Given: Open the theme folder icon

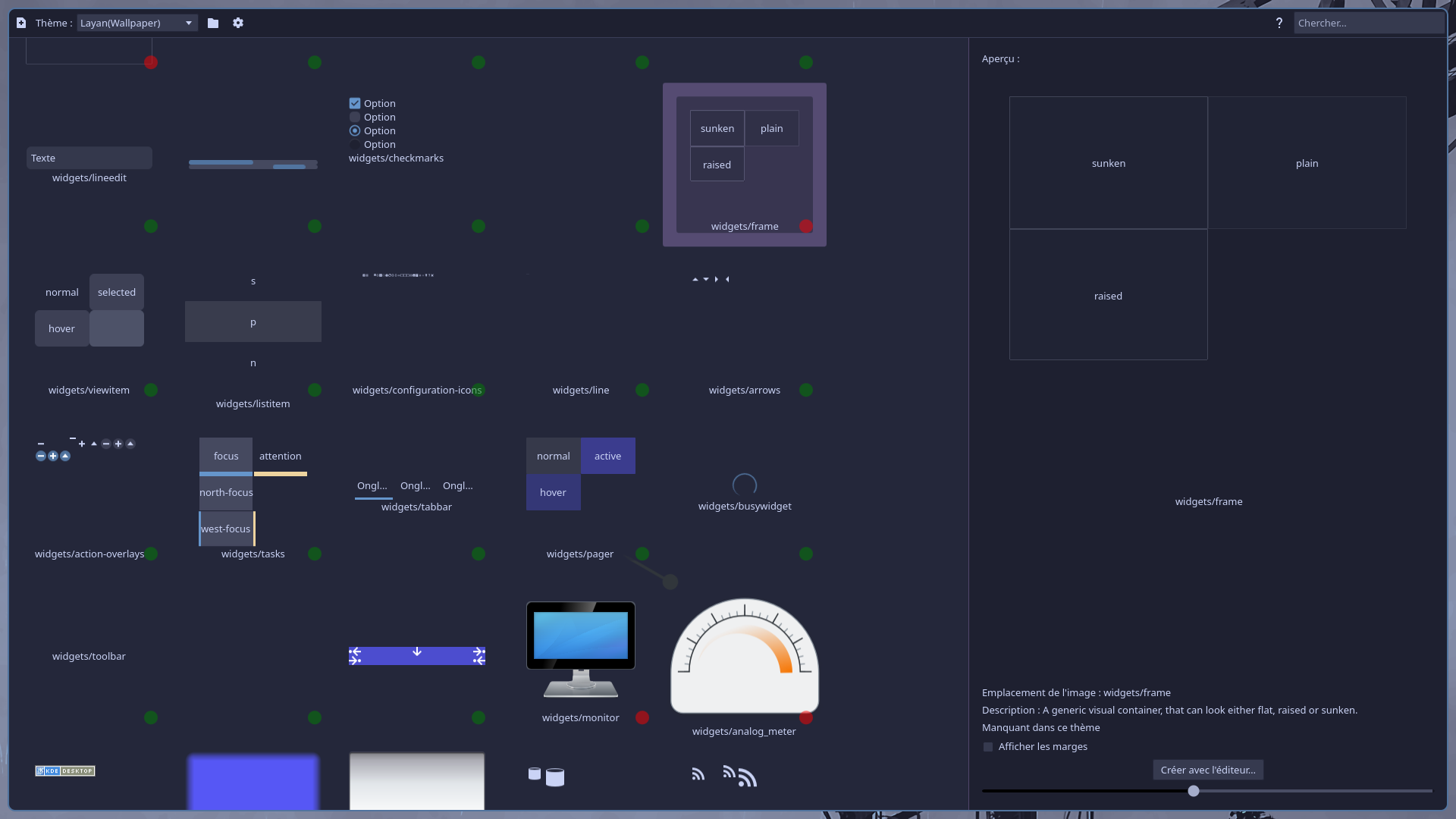Looking at the screenshot, I should tap(213, 23).
